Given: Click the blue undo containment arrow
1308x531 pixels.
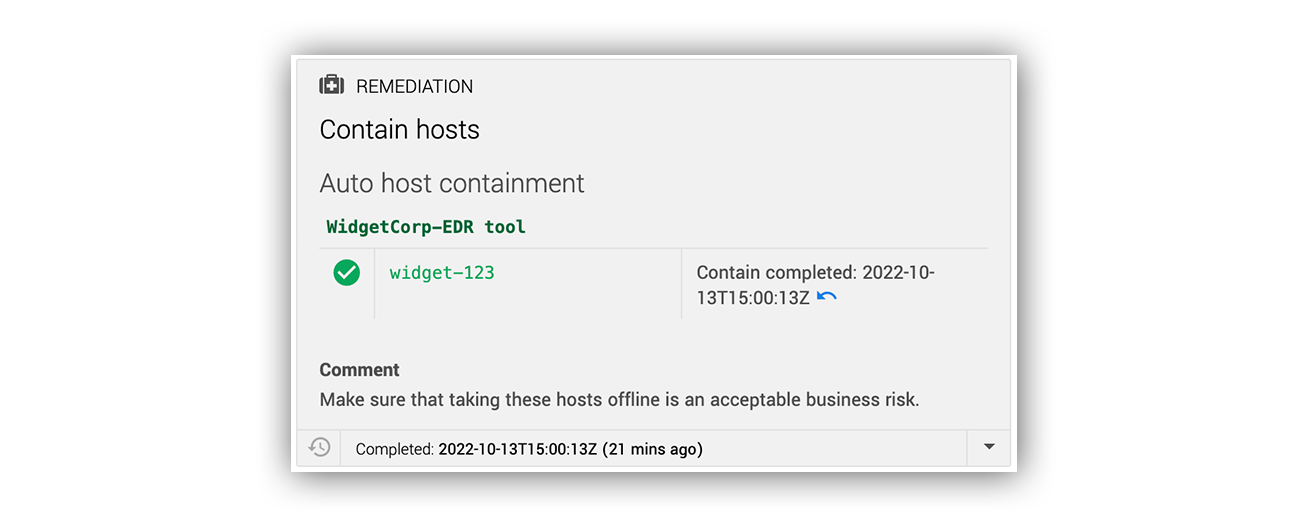Looking at the screenshot, I should (x=827, y=297).
